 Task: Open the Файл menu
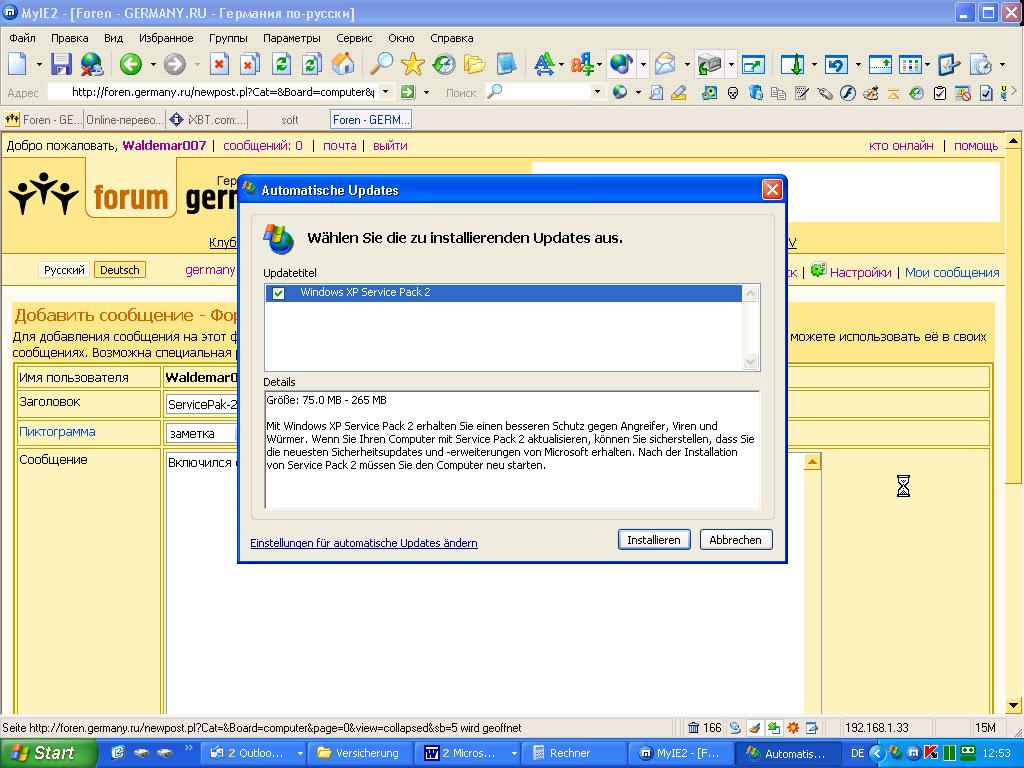(22, 38)
